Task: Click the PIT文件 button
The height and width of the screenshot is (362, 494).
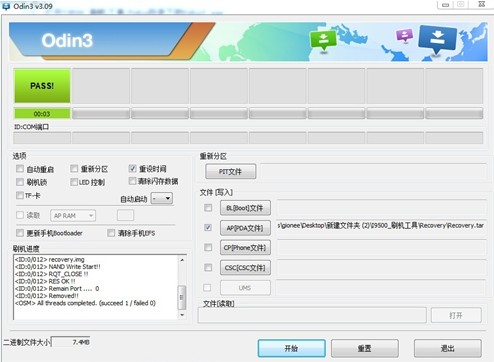Action: pyautogui.click(x=231, y=171)
